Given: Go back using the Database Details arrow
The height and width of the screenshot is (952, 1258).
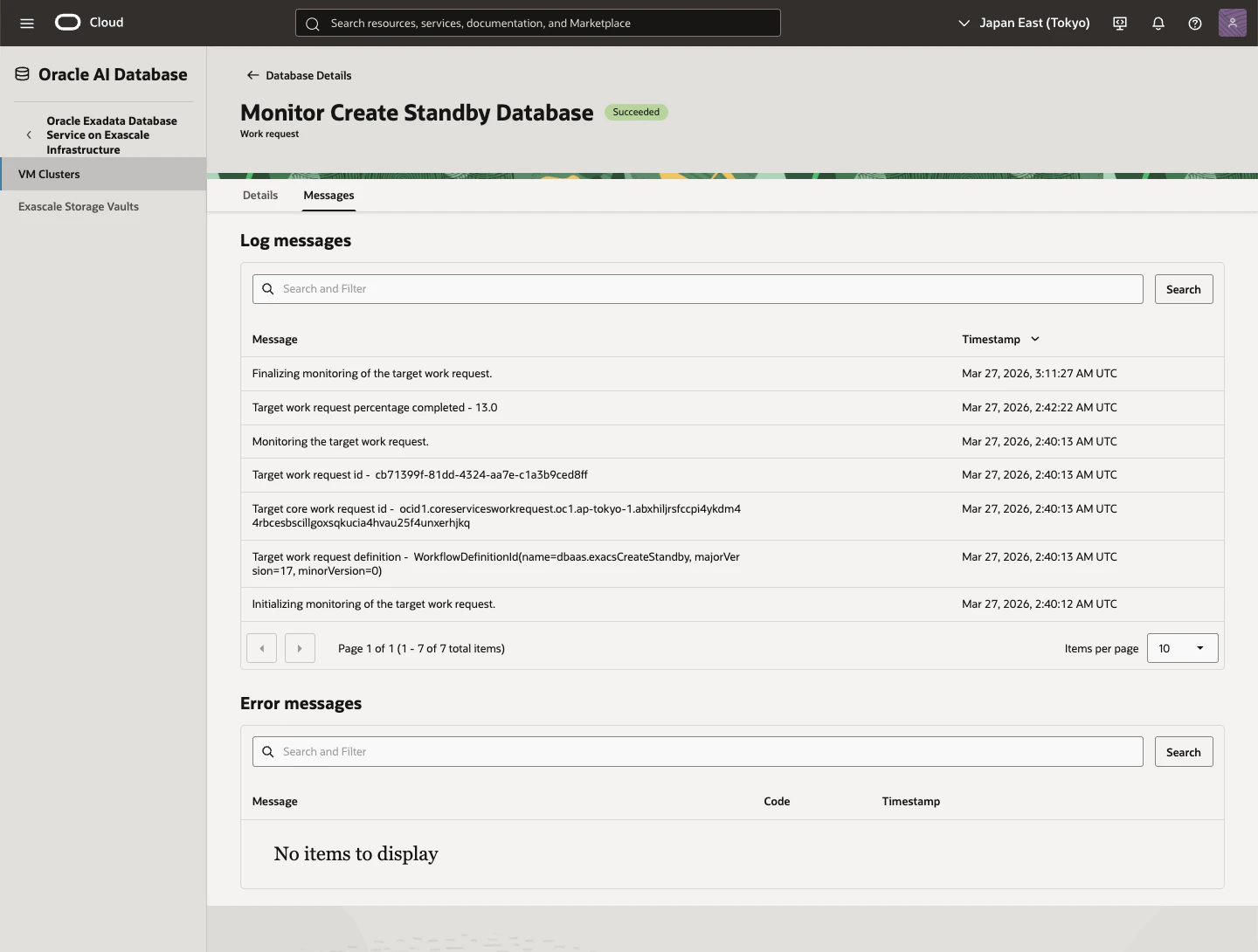Looking at the screenshot, I should coord(252,75).
